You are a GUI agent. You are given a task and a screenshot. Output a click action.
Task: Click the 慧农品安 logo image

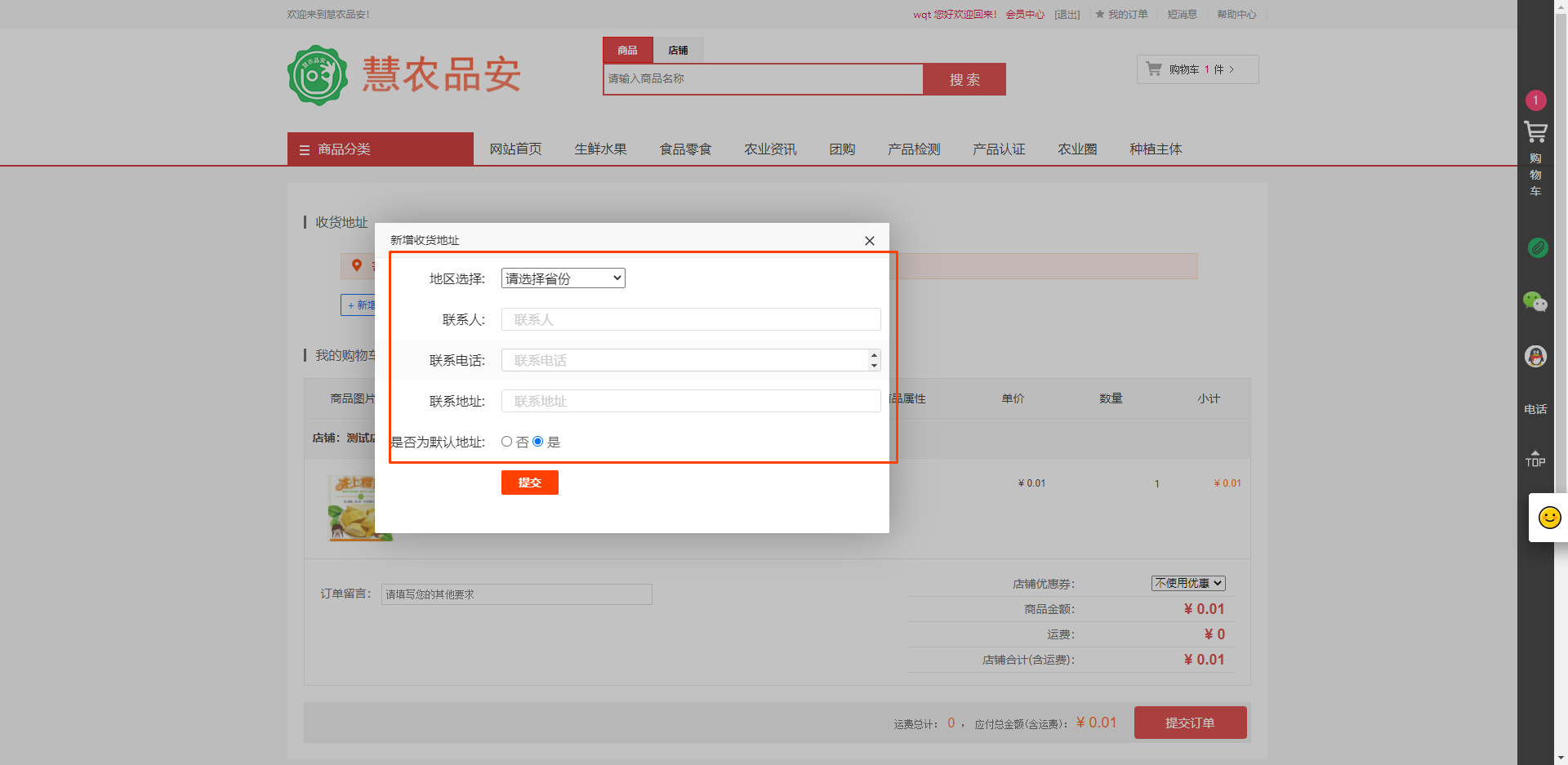tap(318, 75)
